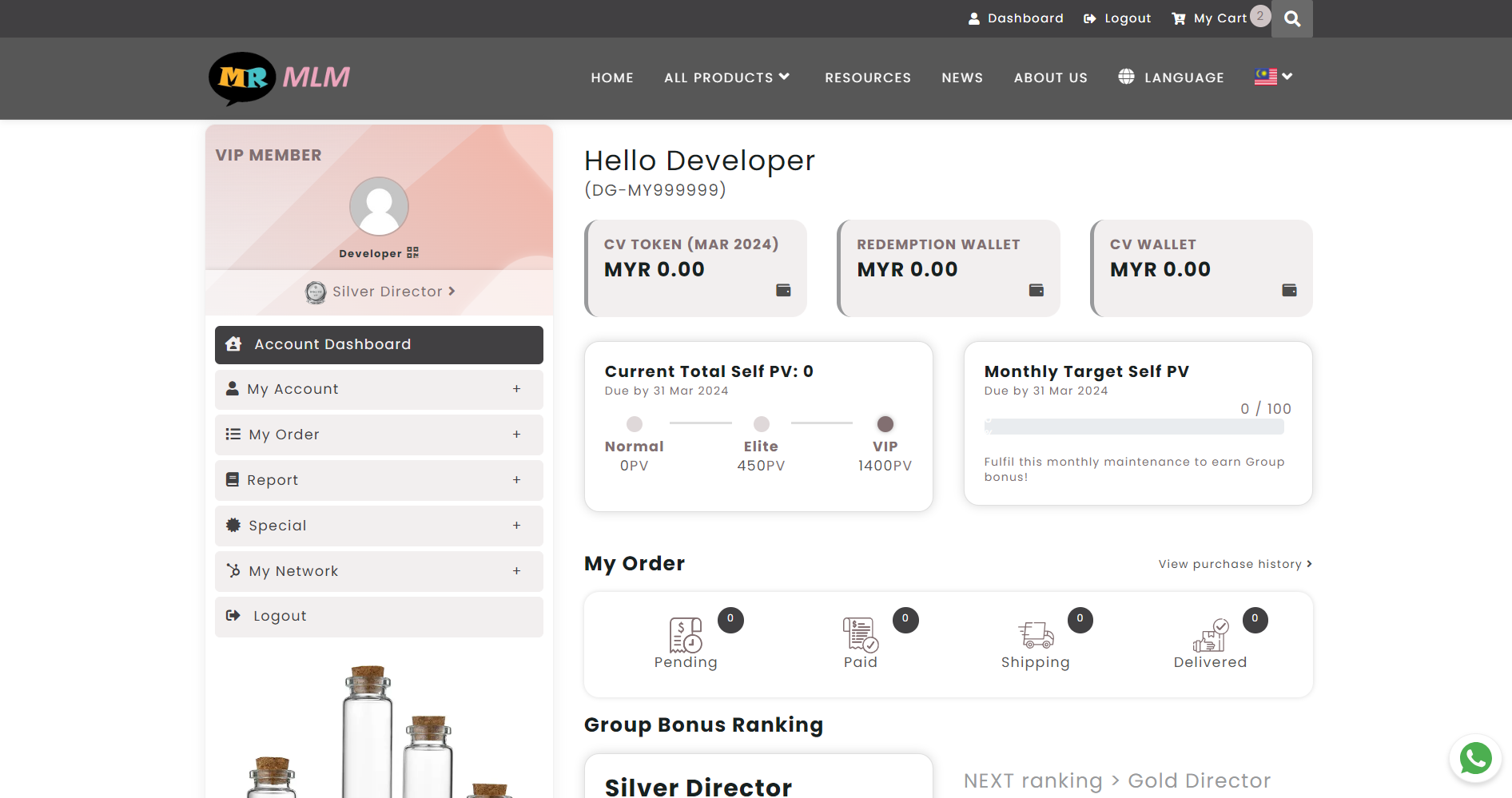Click the MR MLM logo

click(x=280, y=78)
